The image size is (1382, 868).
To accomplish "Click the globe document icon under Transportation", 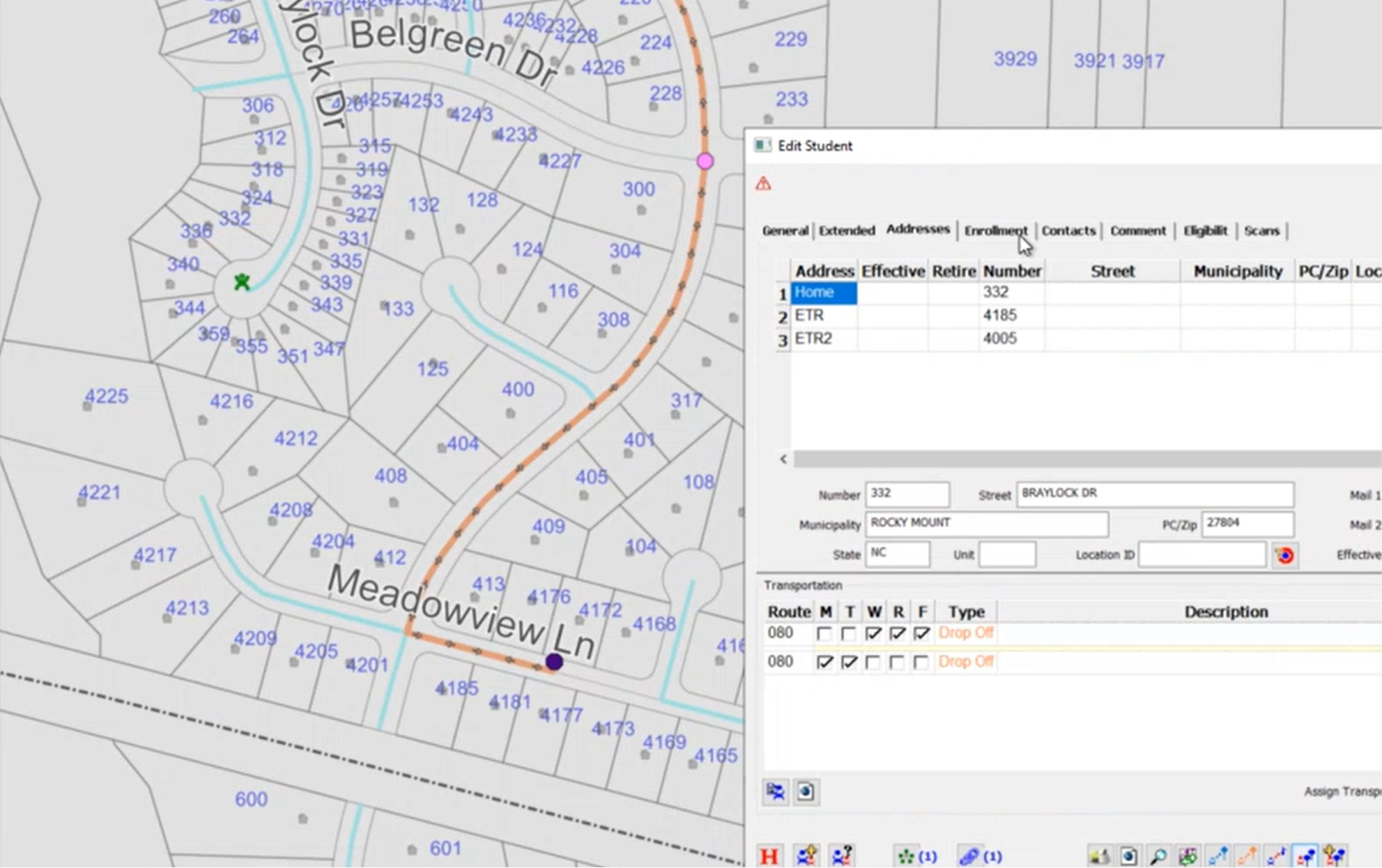I will click(x=806, y=791).
